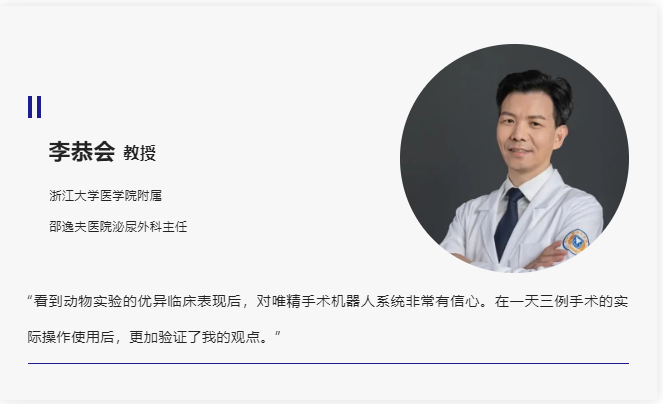Open the circular portrait of 李恭会
Image resolution: width=663 pixels, height=404 pixels.
(515, 158)
